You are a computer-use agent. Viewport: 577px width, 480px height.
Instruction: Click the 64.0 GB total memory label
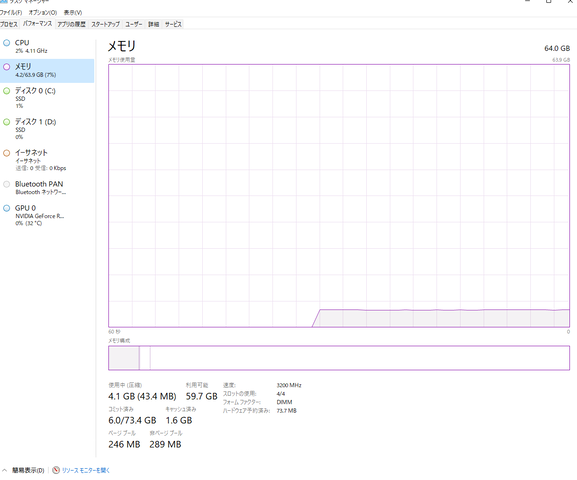point(557,48)
